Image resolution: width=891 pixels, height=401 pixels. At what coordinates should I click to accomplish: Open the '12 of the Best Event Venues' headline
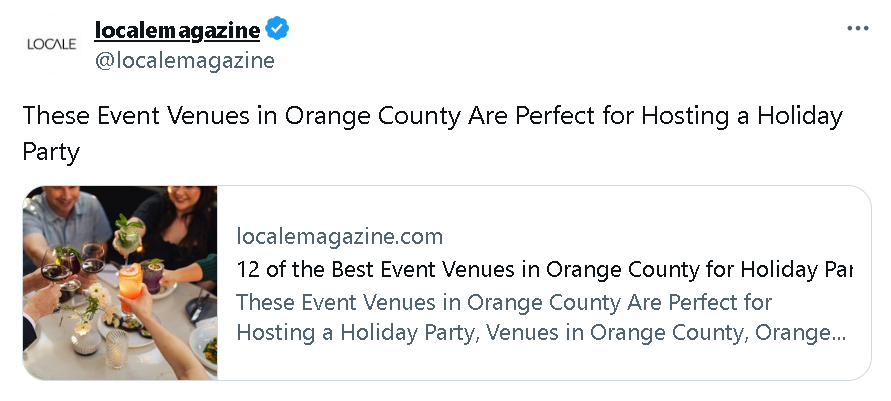click(540, 269)
